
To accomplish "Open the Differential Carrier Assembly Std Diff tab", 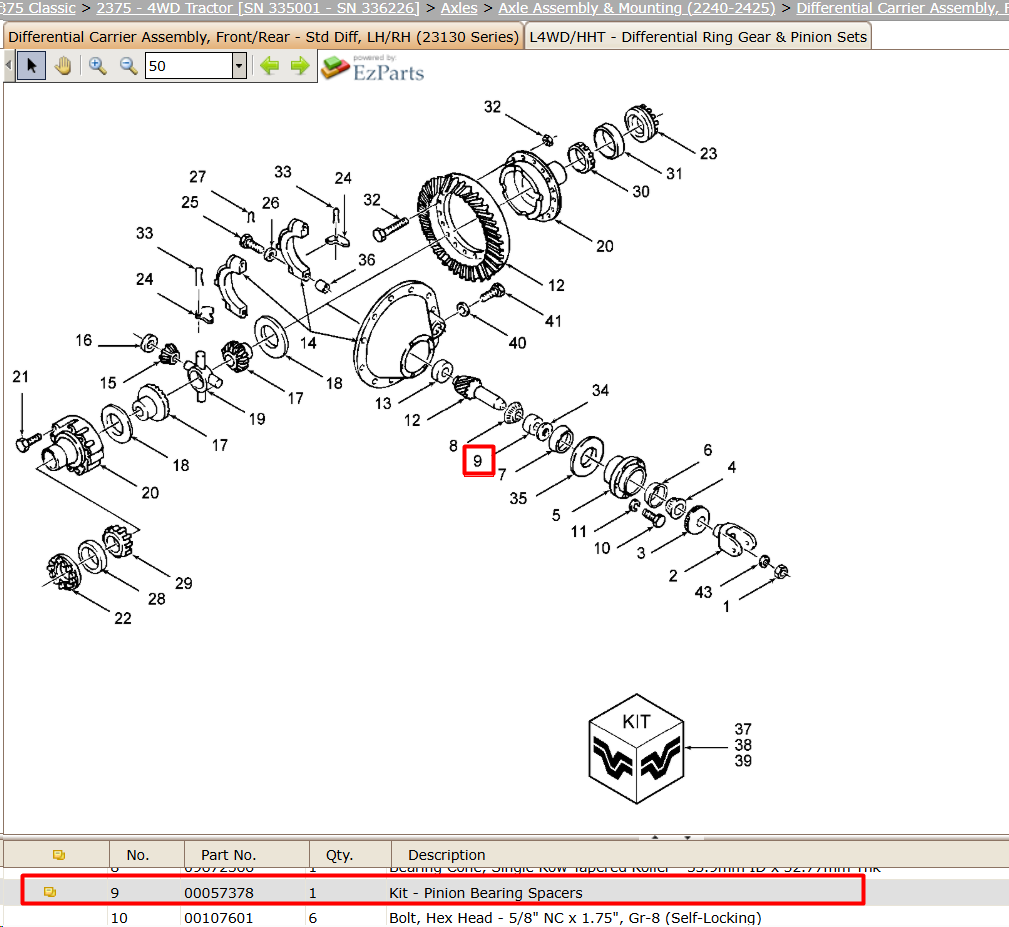I will 263,37.
